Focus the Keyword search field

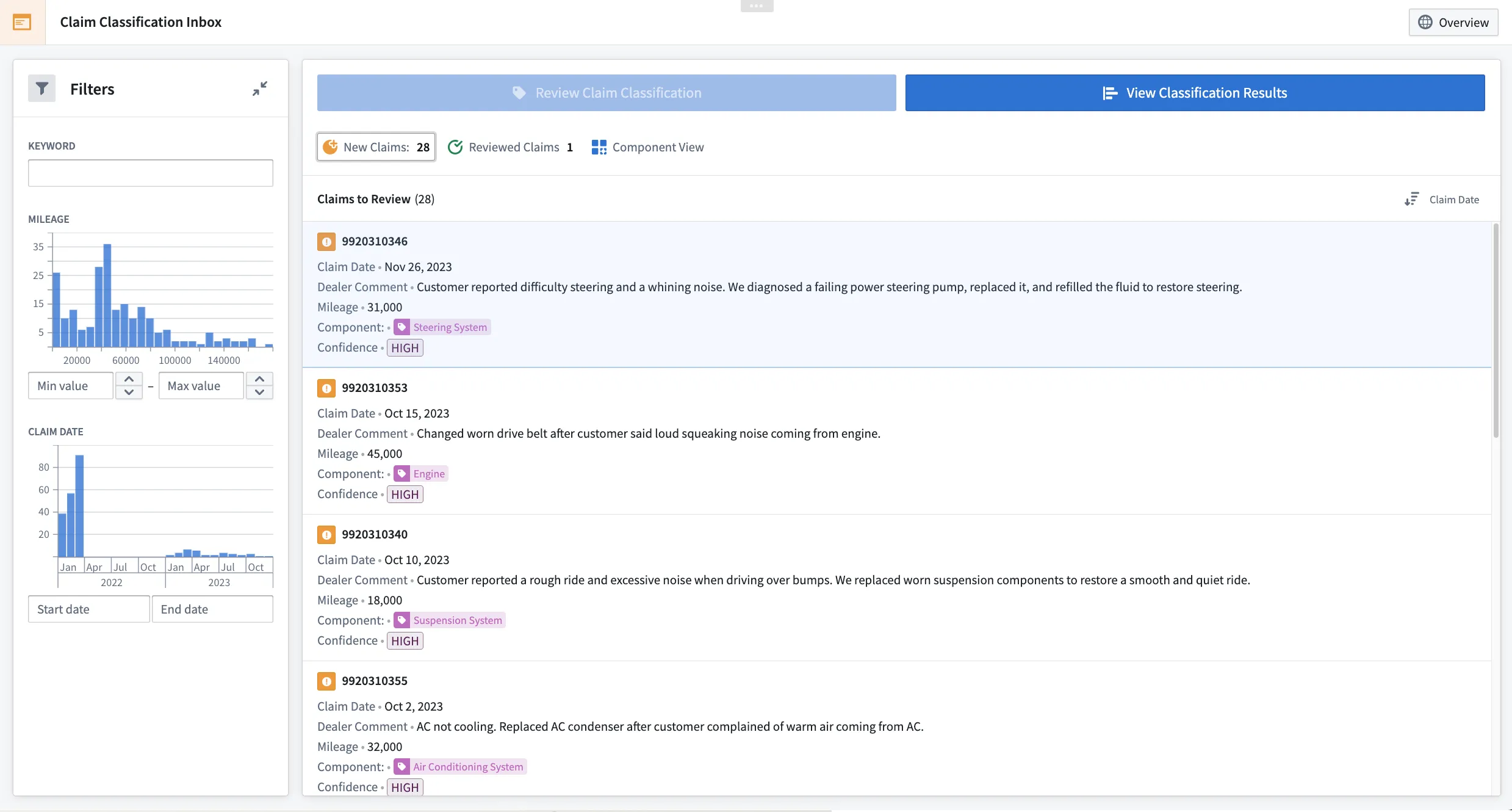coord(150,173)
